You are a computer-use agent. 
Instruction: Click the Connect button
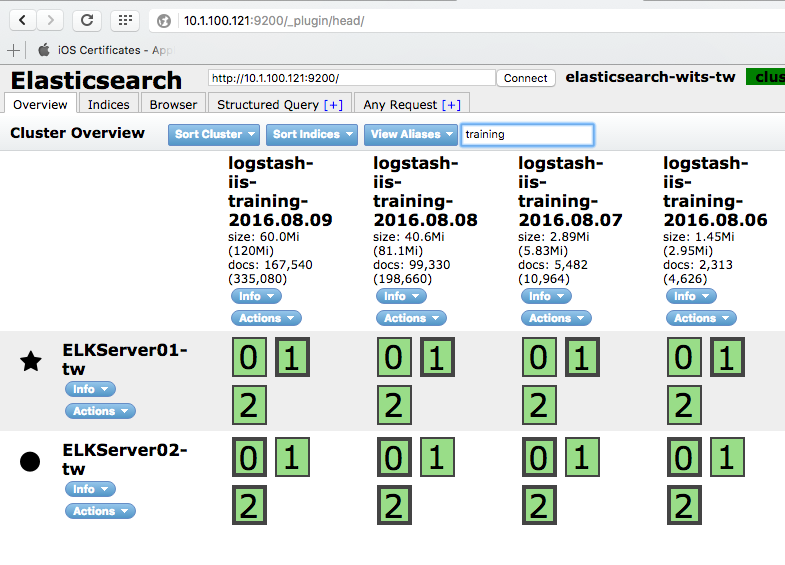[x=526, y=78]
